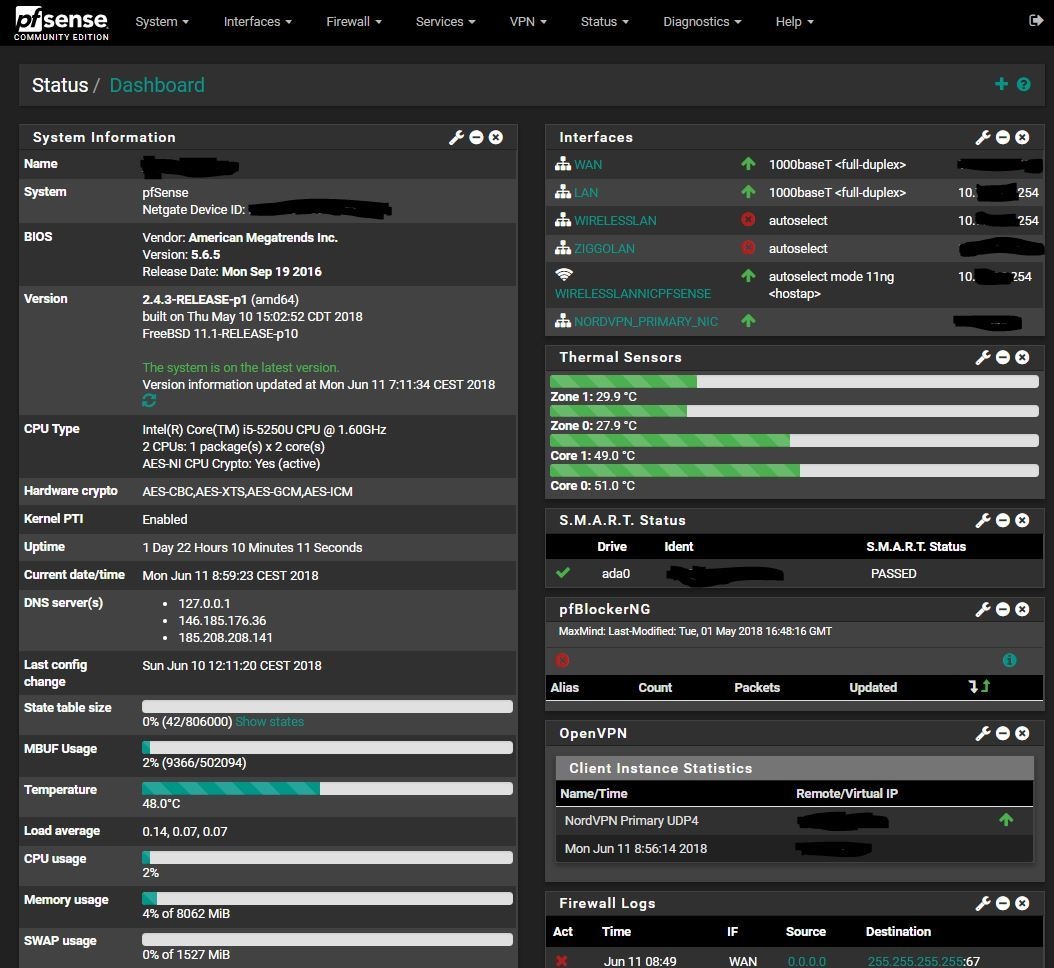Viewport: 1054px width, 968px height.
Task: Open dashboard help question mark icon
Action: click(1023, 84)
